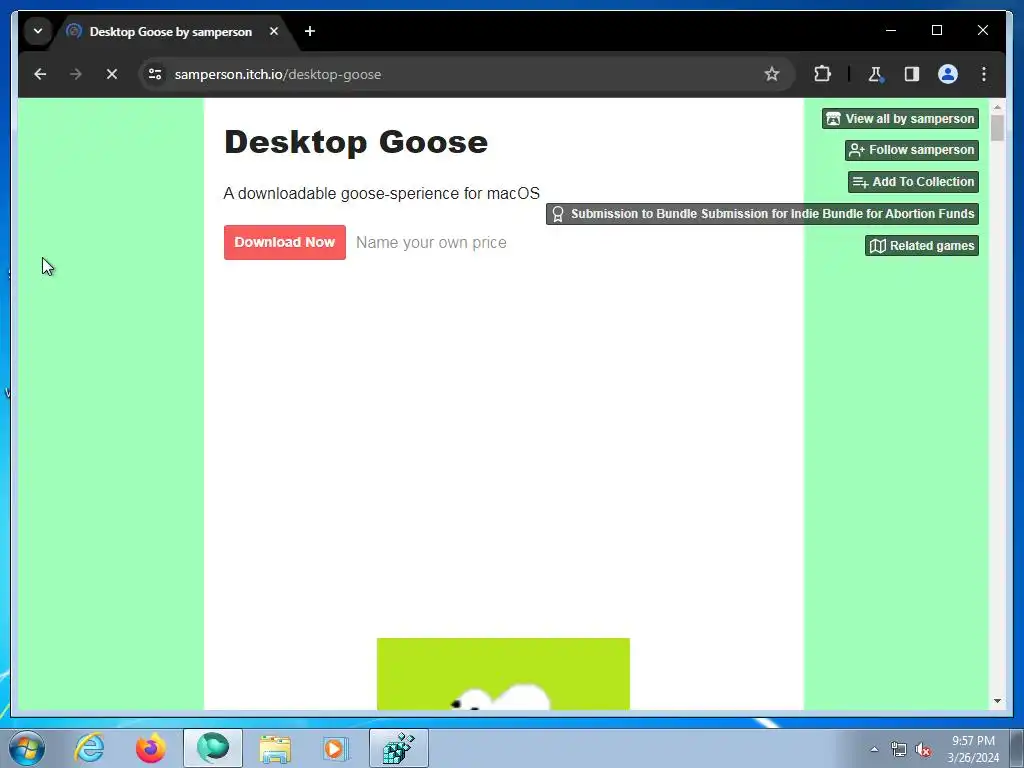
Task: Click the goose image thumbnail
Action: (x=504, y=674)
